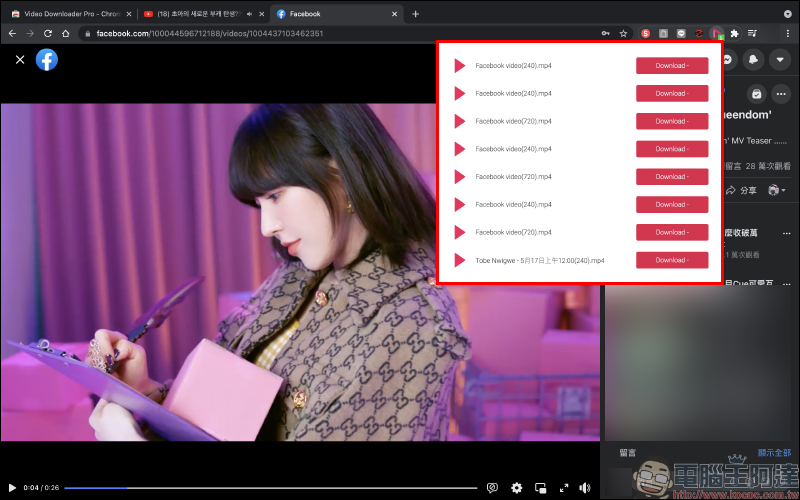Open the media control playlist icon

[752, 33]
